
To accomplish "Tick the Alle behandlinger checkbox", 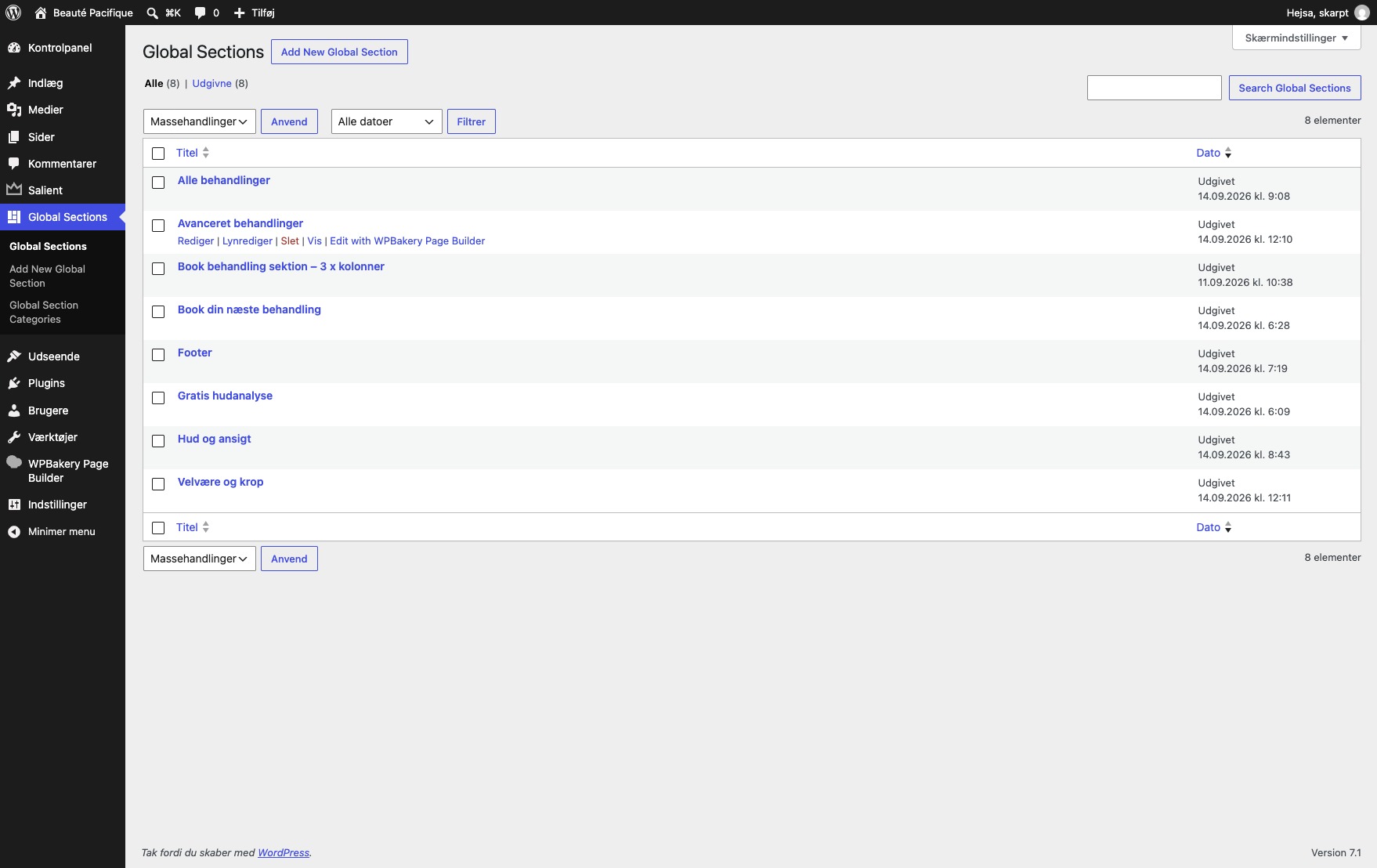I will 158,183.
